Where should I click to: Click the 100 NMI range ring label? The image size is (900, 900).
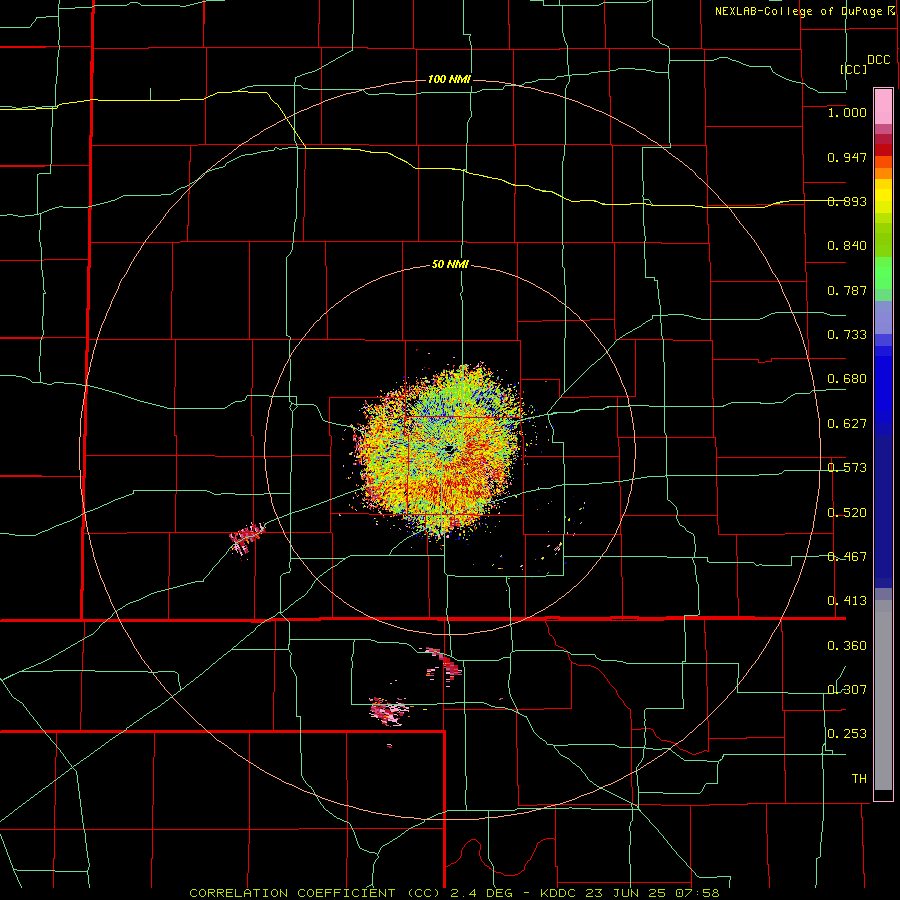coord(449,79)
